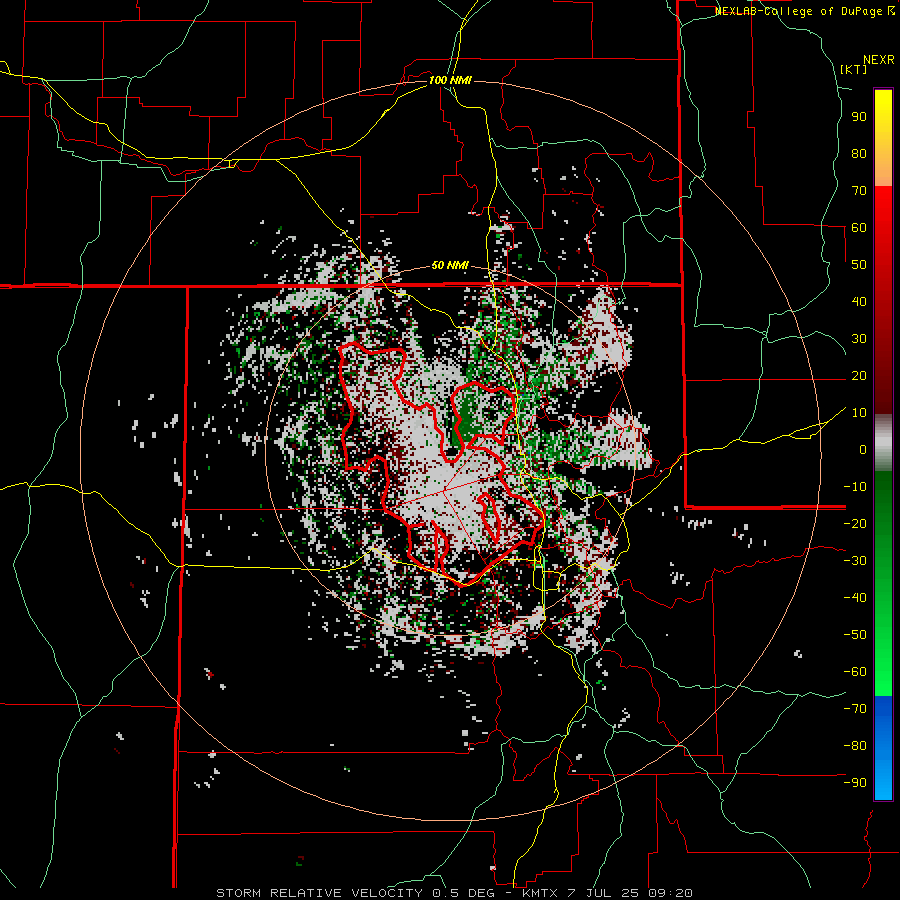This screenshot has height=900, width=900.
Task: Select the "10" value on velocity scale
Action: (x=859, y=413)
